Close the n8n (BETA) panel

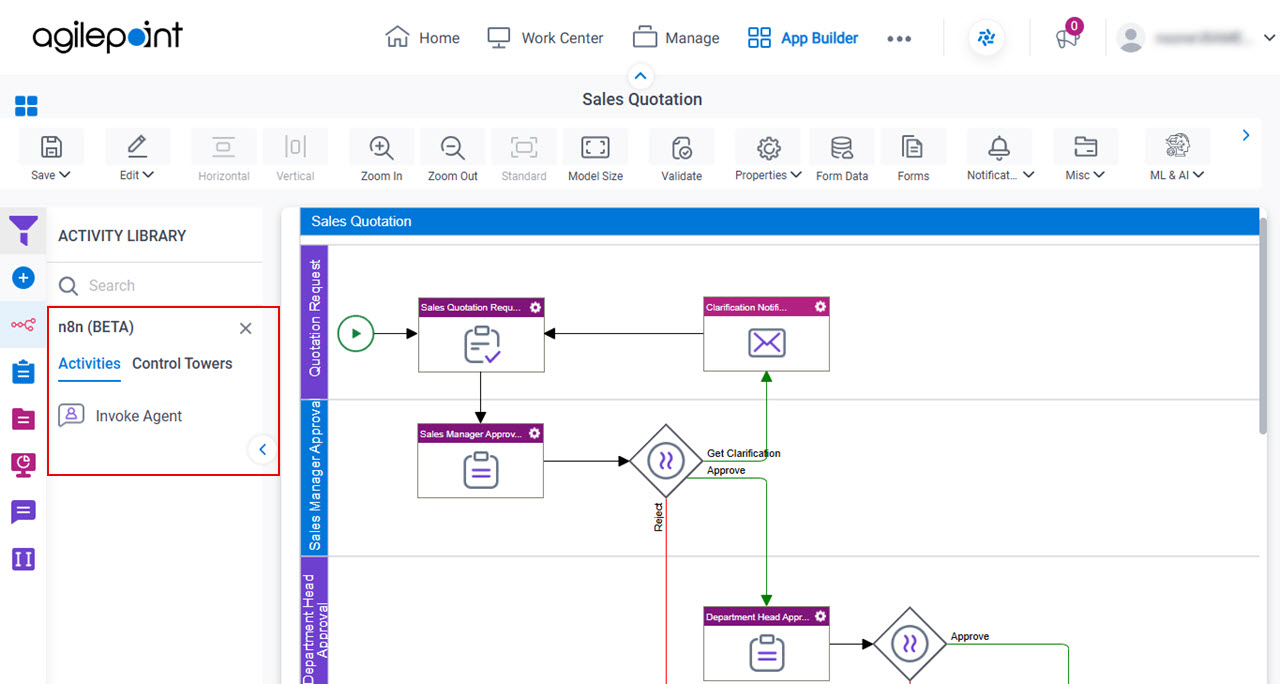point(246,328)
